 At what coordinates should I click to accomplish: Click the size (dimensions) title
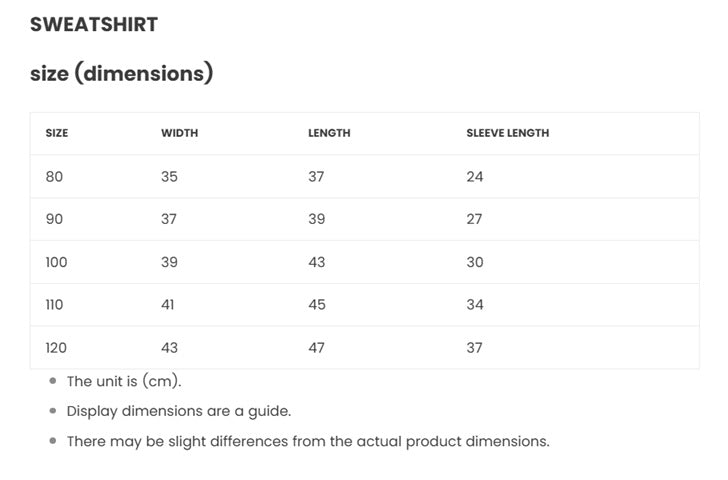(x=121, y=73)
